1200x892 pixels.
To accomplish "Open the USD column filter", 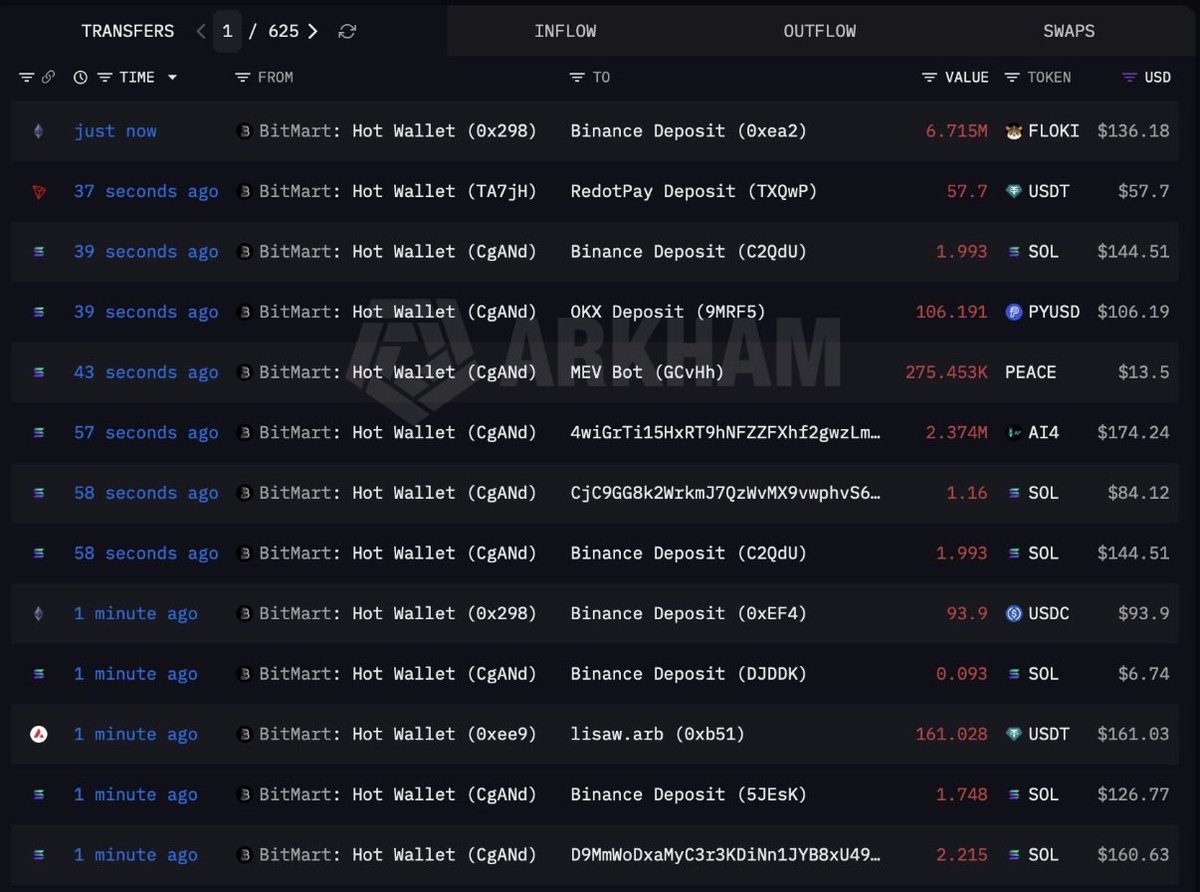I will coord(1130,77).
